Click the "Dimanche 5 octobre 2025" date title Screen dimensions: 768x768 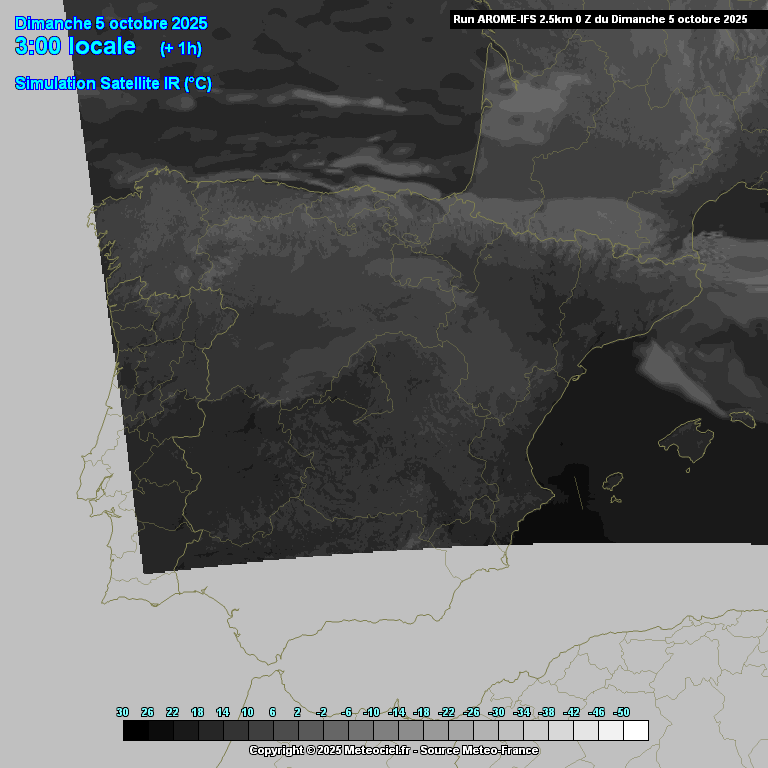click(111, 23)
